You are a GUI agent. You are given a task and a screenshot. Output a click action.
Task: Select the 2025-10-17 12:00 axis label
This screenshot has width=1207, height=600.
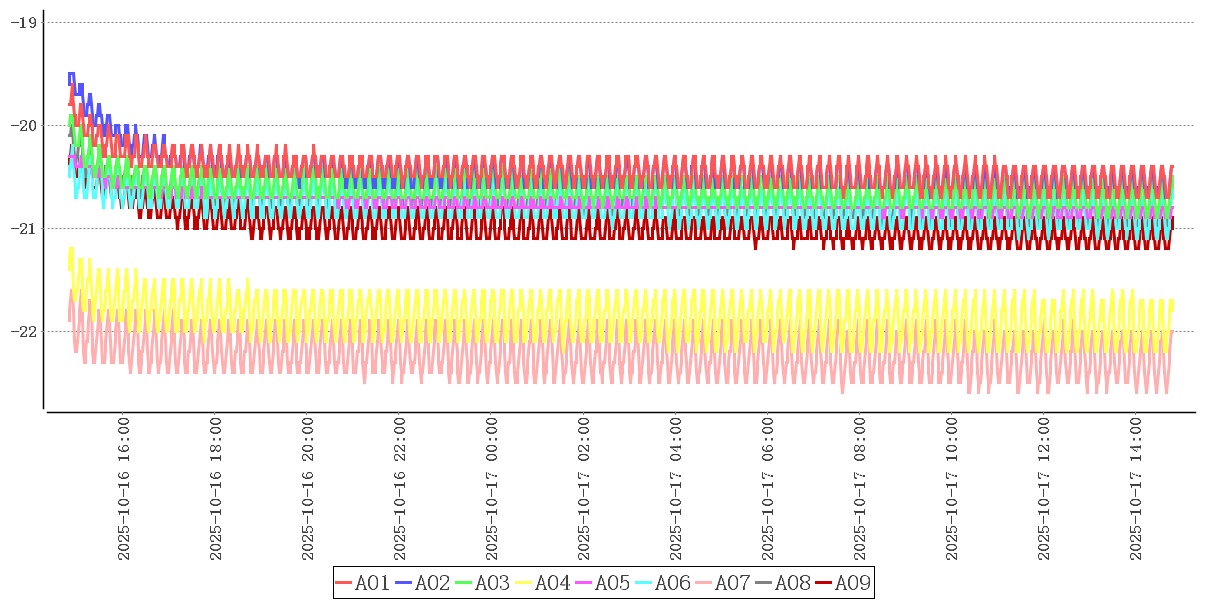coord(1045,490)
